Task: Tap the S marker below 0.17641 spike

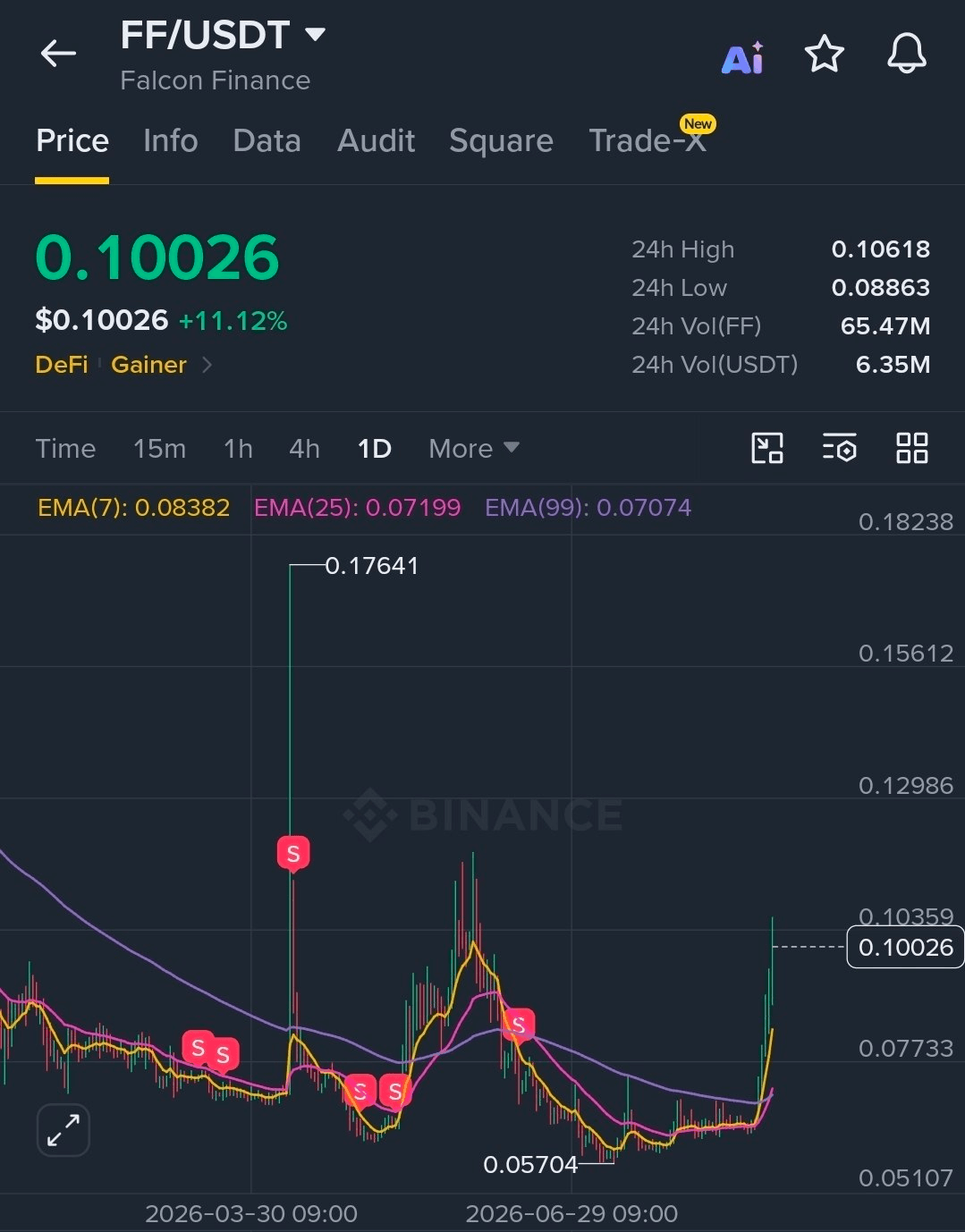Action: pos(292,854)
